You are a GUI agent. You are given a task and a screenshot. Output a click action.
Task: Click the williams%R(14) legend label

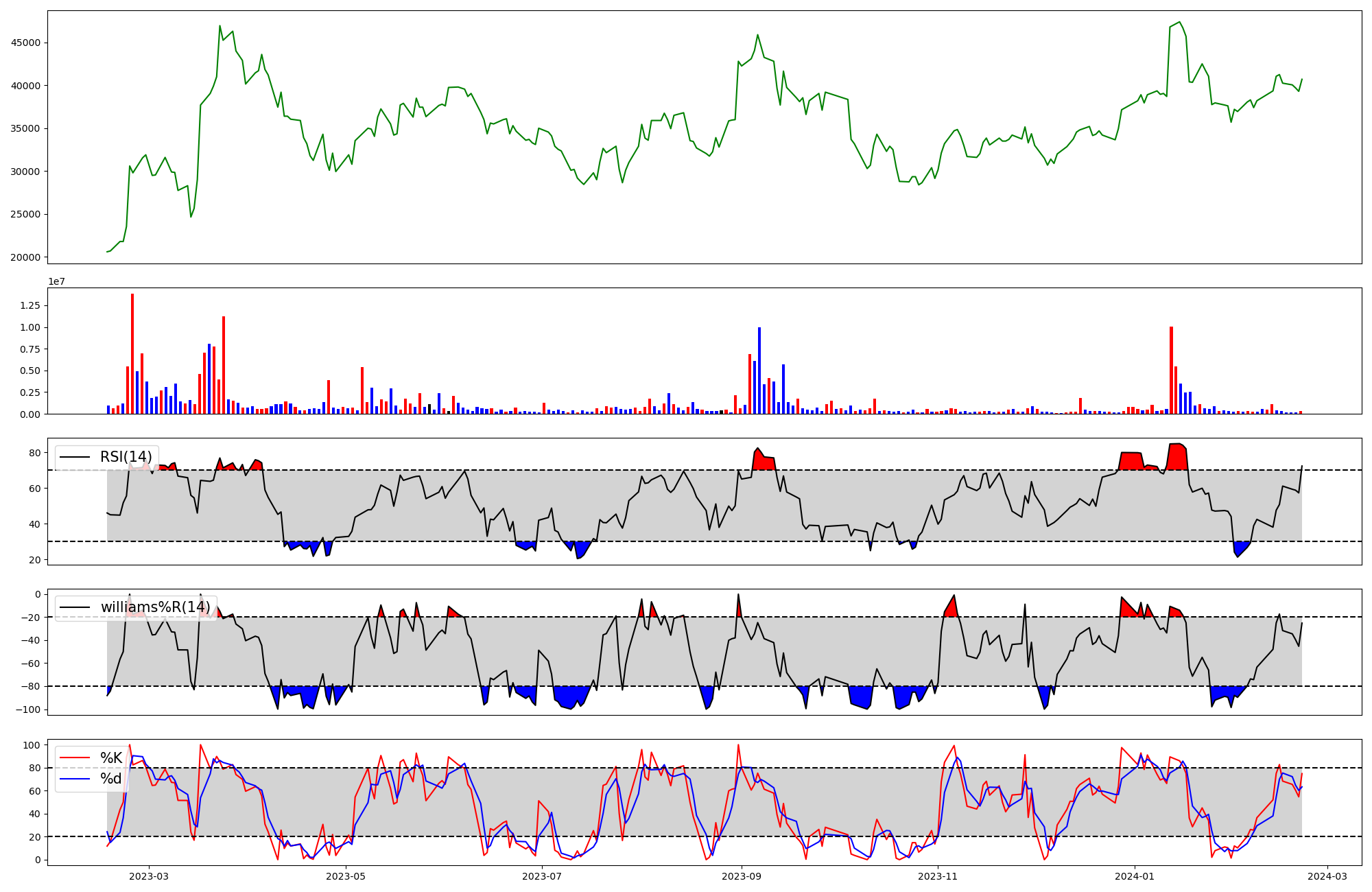tap(155, 607)
